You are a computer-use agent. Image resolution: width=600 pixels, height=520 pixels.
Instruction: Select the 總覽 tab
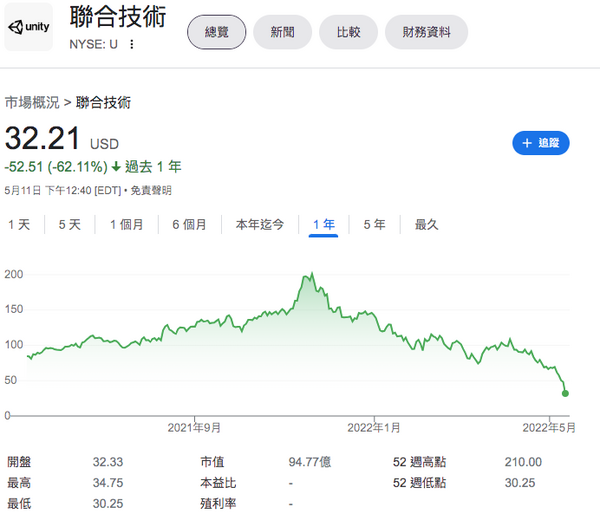[217, 32]
